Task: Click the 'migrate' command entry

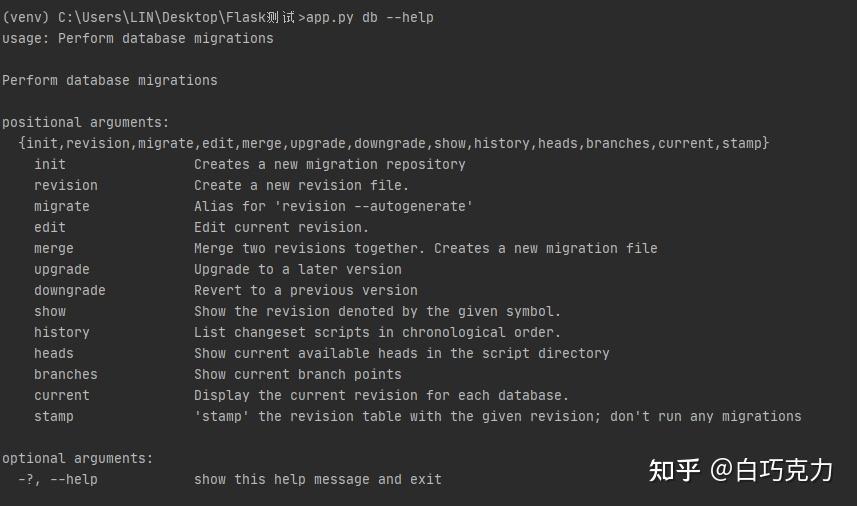Action: coord(62,206)
